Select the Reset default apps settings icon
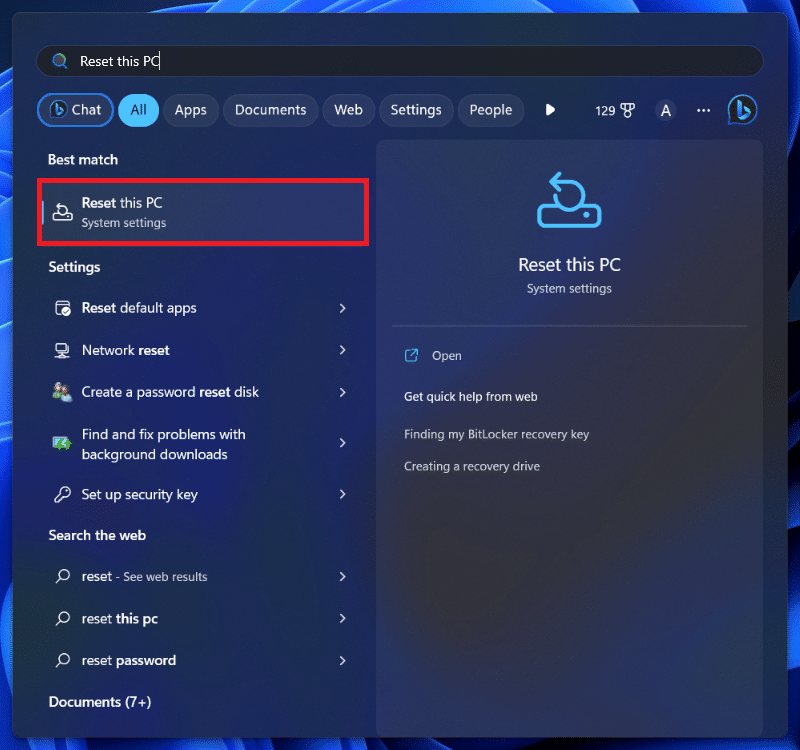The height and width of the screenshot is (750, 800). 63,308
